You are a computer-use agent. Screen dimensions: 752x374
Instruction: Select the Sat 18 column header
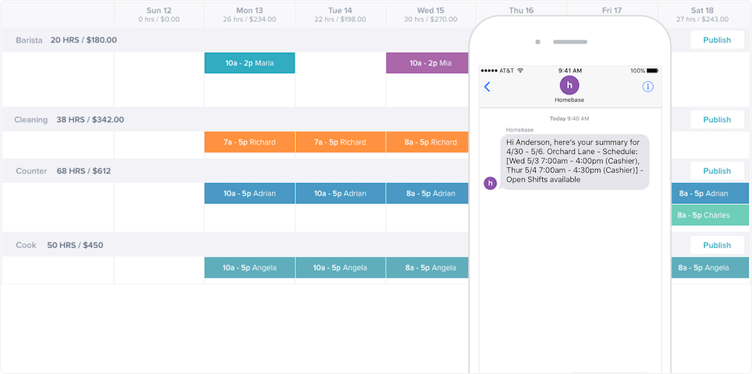tap(703, 14)
